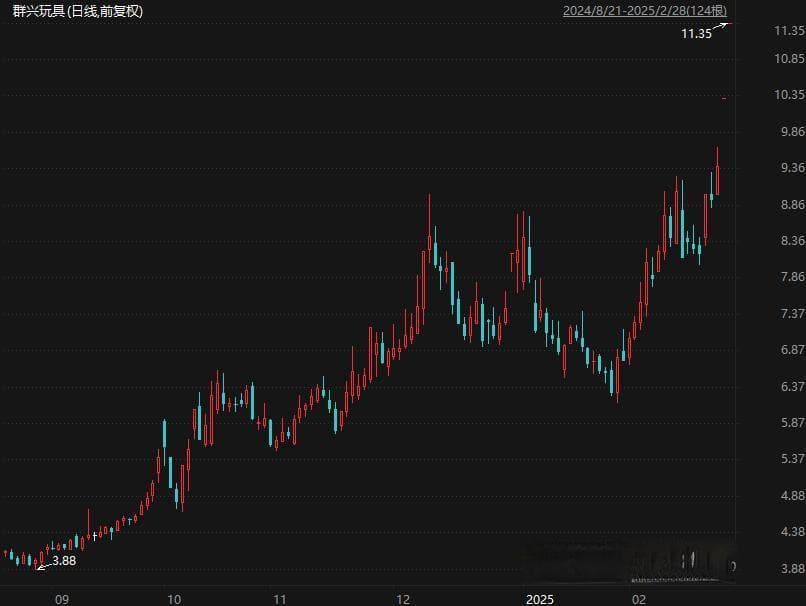Screen dimensions: 806x606
Task: Click the high price annotation 11.35
Action: [x=697, y=34]
